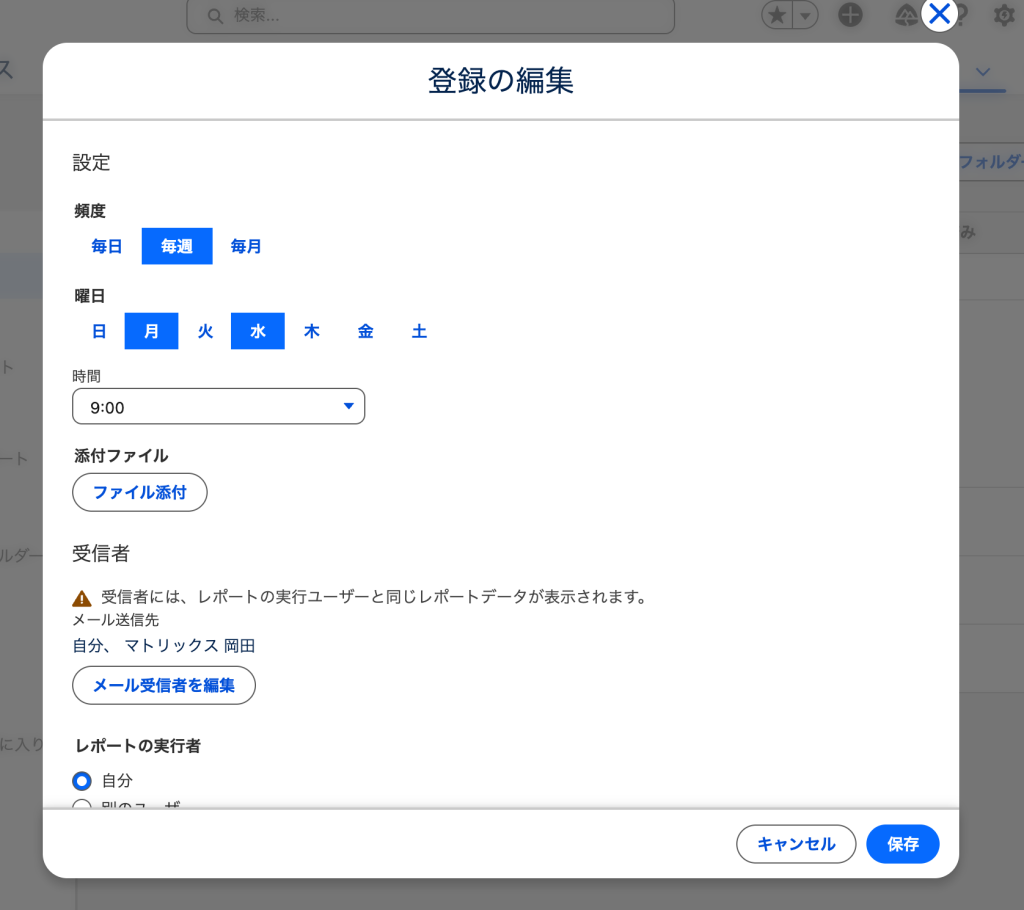Viewport: 1024px width, 910px height.
Task: Click the 保存 button
Action: point(902,844)
